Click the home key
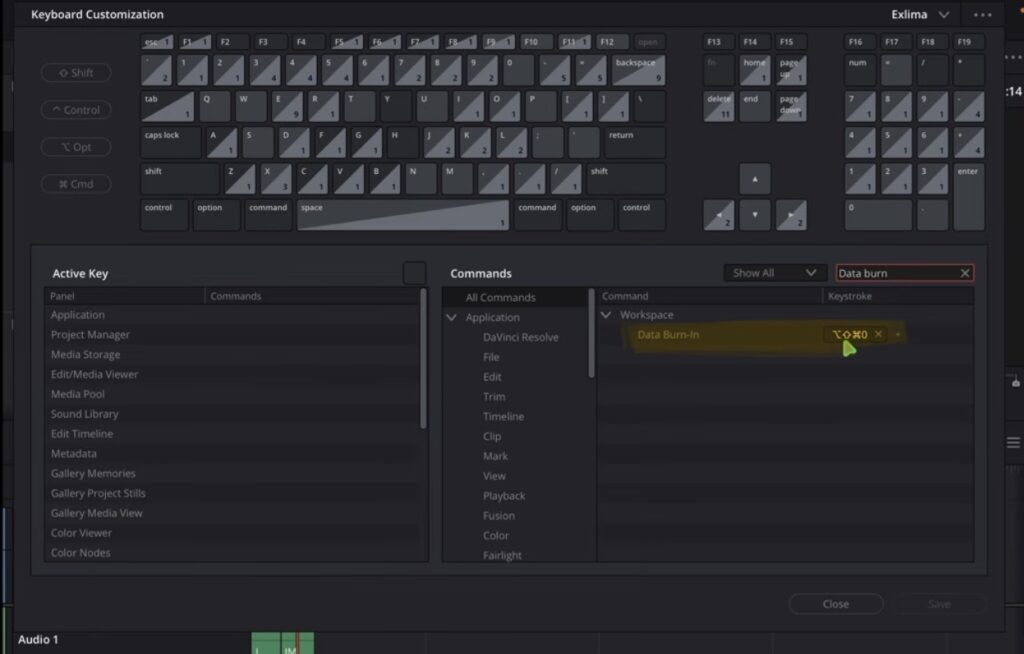The image size is (1024, 654). (x=755, y=70)
